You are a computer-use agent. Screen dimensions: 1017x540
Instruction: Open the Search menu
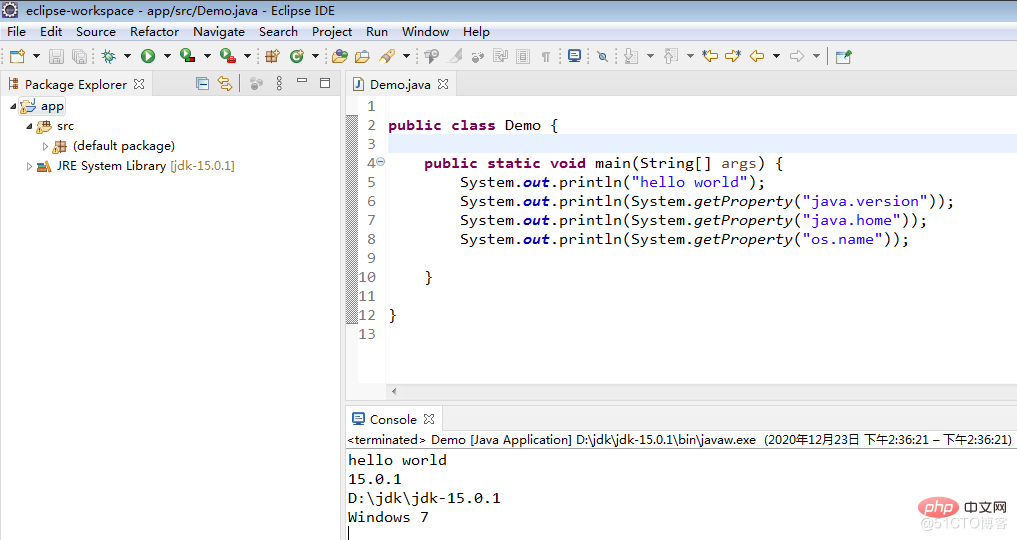click(x=278, y=32)
